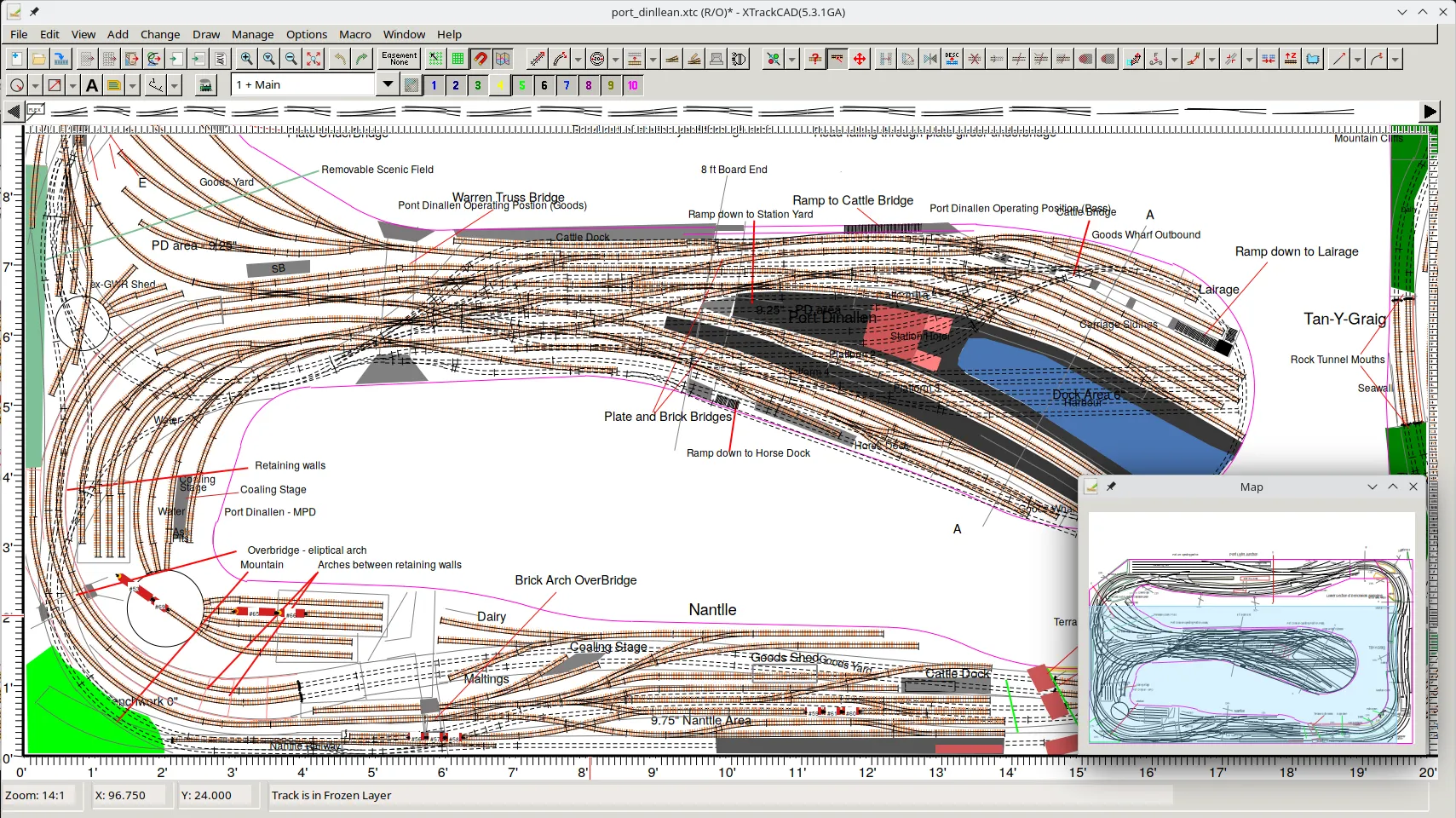Open the Macro menu

(355, 34)
